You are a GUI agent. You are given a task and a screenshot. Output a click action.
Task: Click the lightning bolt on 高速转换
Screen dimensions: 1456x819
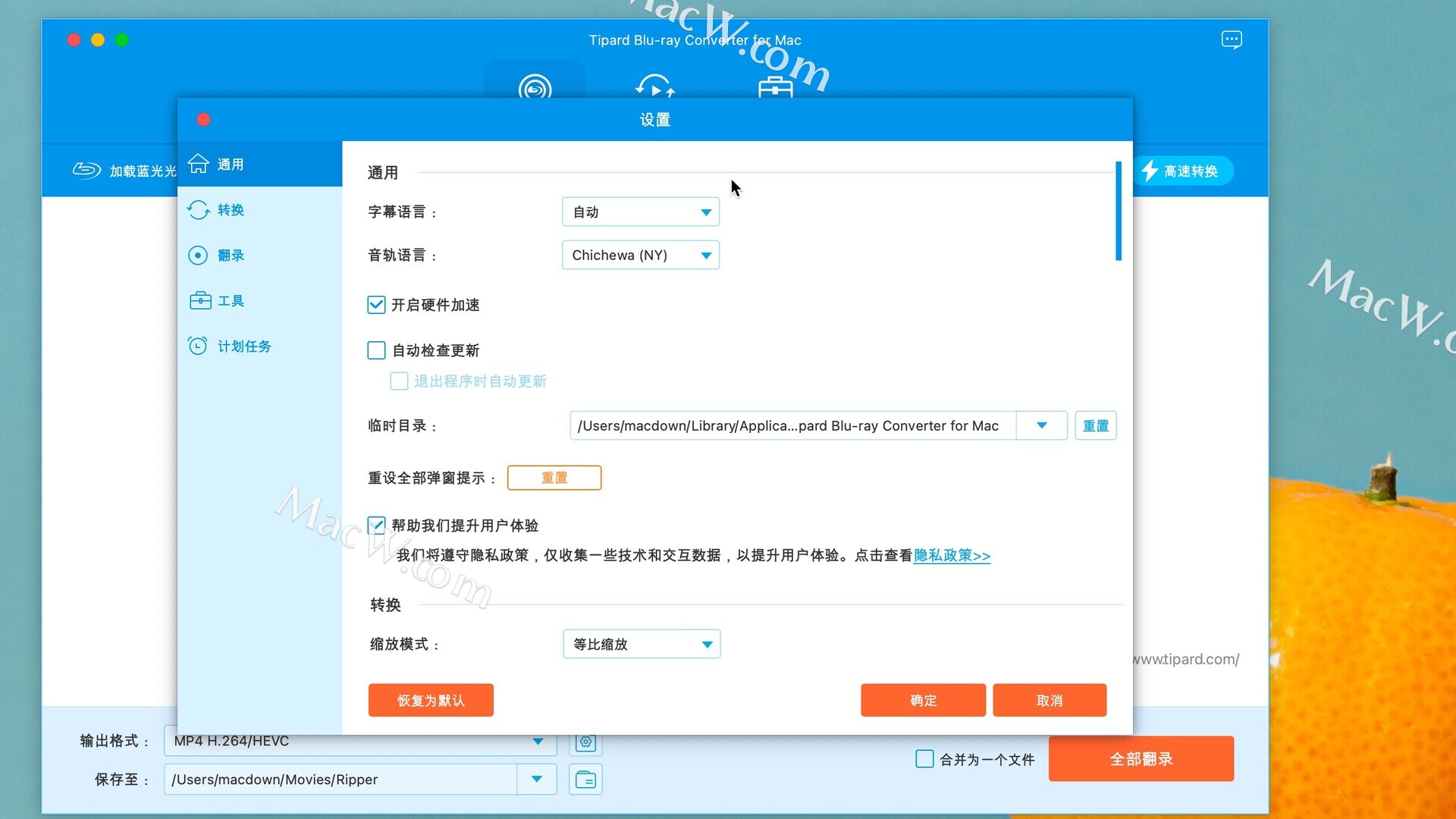pos(1150,171)
